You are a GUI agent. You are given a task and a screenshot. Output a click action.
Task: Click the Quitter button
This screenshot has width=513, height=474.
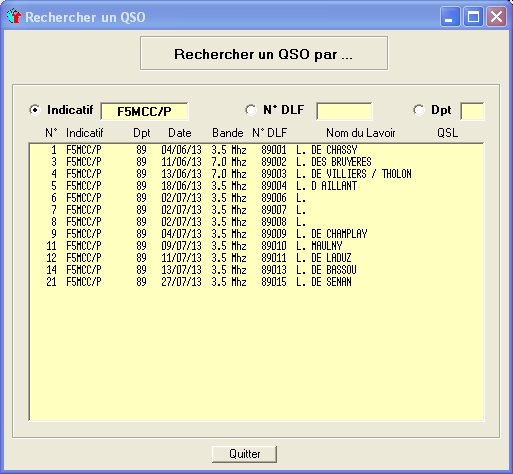tap(244, 454)
